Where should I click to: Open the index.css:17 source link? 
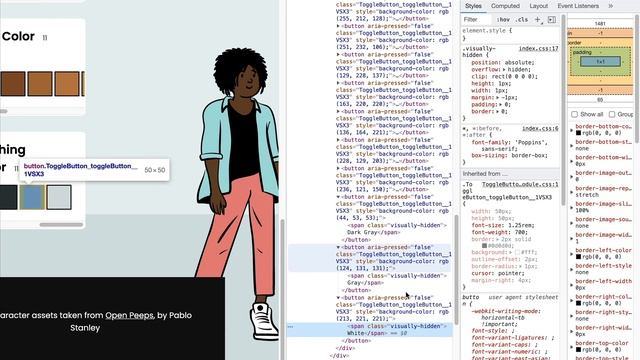pyautogui.click(x=538, y=49)
